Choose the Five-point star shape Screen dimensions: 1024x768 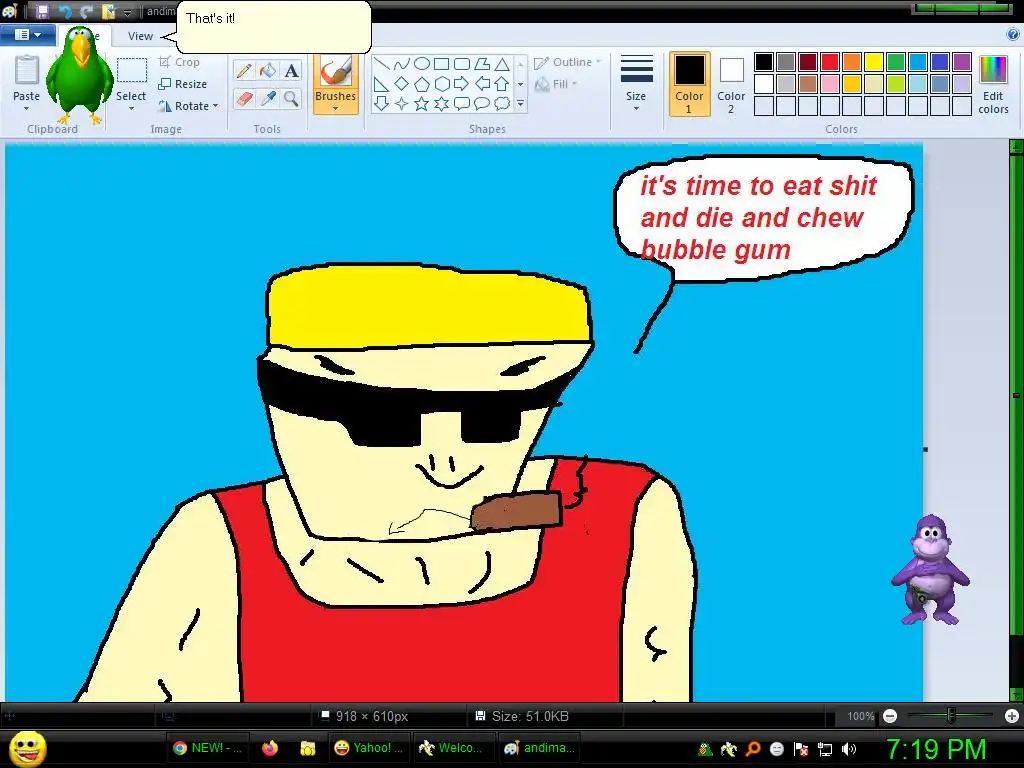(422, 103)
